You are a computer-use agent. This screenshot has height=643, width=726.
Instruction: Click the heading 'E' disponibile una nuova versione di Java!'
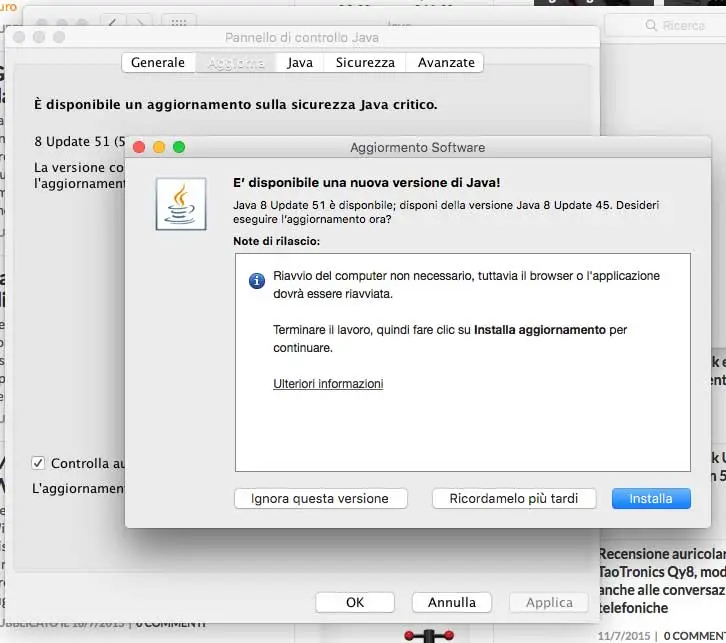(367, 182)
